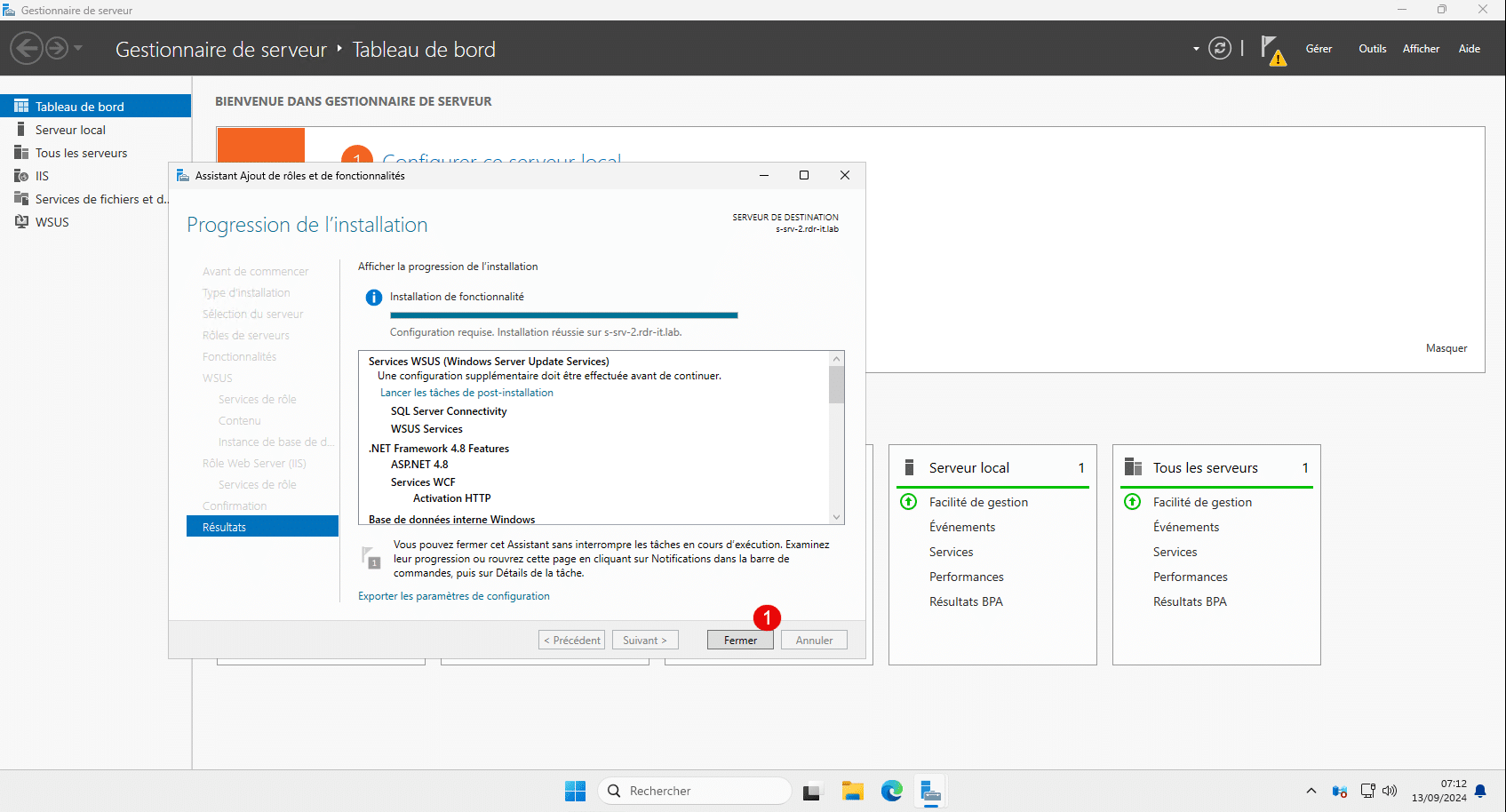Click the Serveur local sidebar icon
The height and width of the screenshot is (812, 1506).
click(21, 130)
